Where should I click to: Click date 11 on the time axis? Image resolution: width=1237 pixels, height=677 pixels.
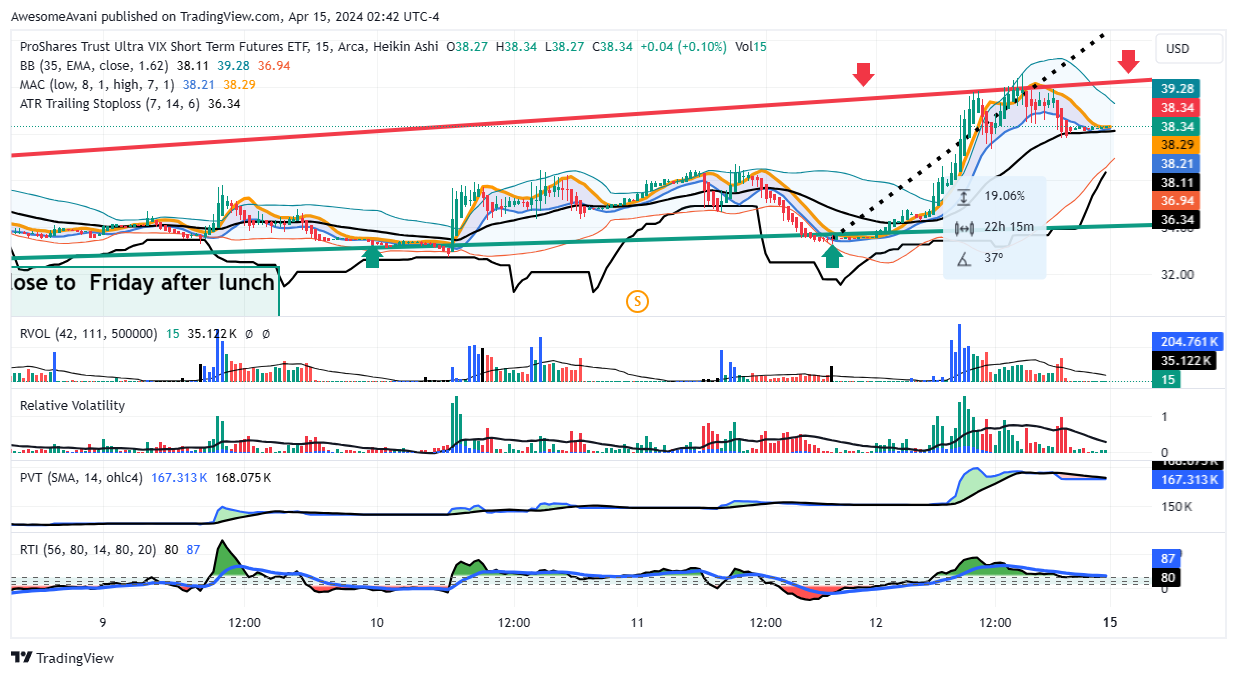(x=639, y=621)
